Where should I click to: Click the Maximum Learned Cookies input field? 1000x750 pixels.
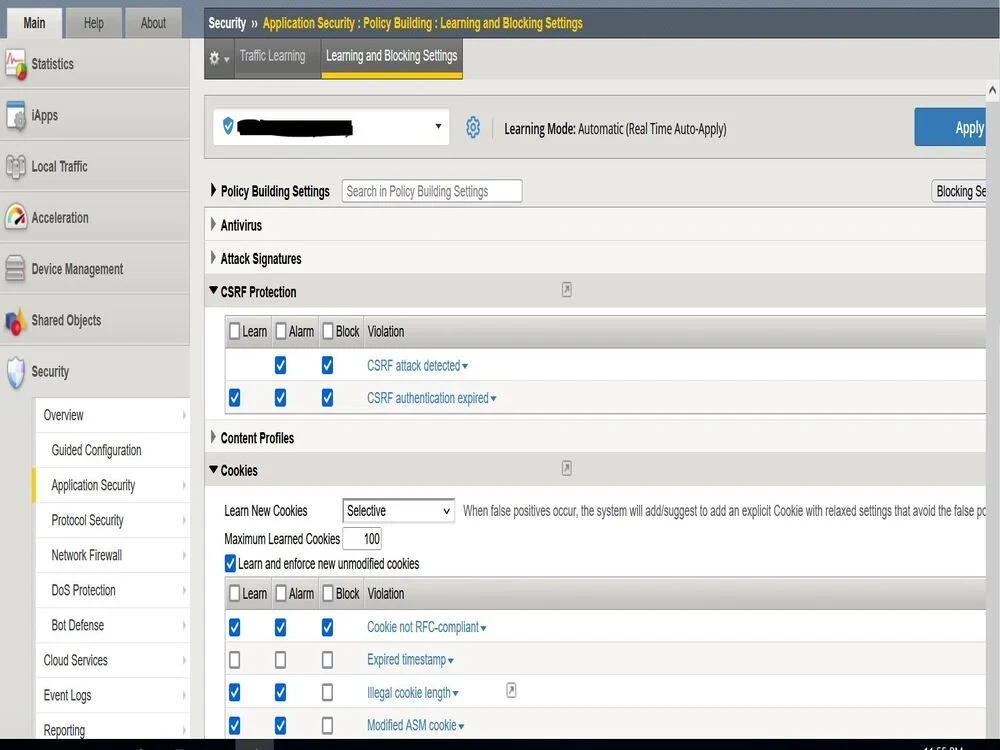click(x=362, y=538)
